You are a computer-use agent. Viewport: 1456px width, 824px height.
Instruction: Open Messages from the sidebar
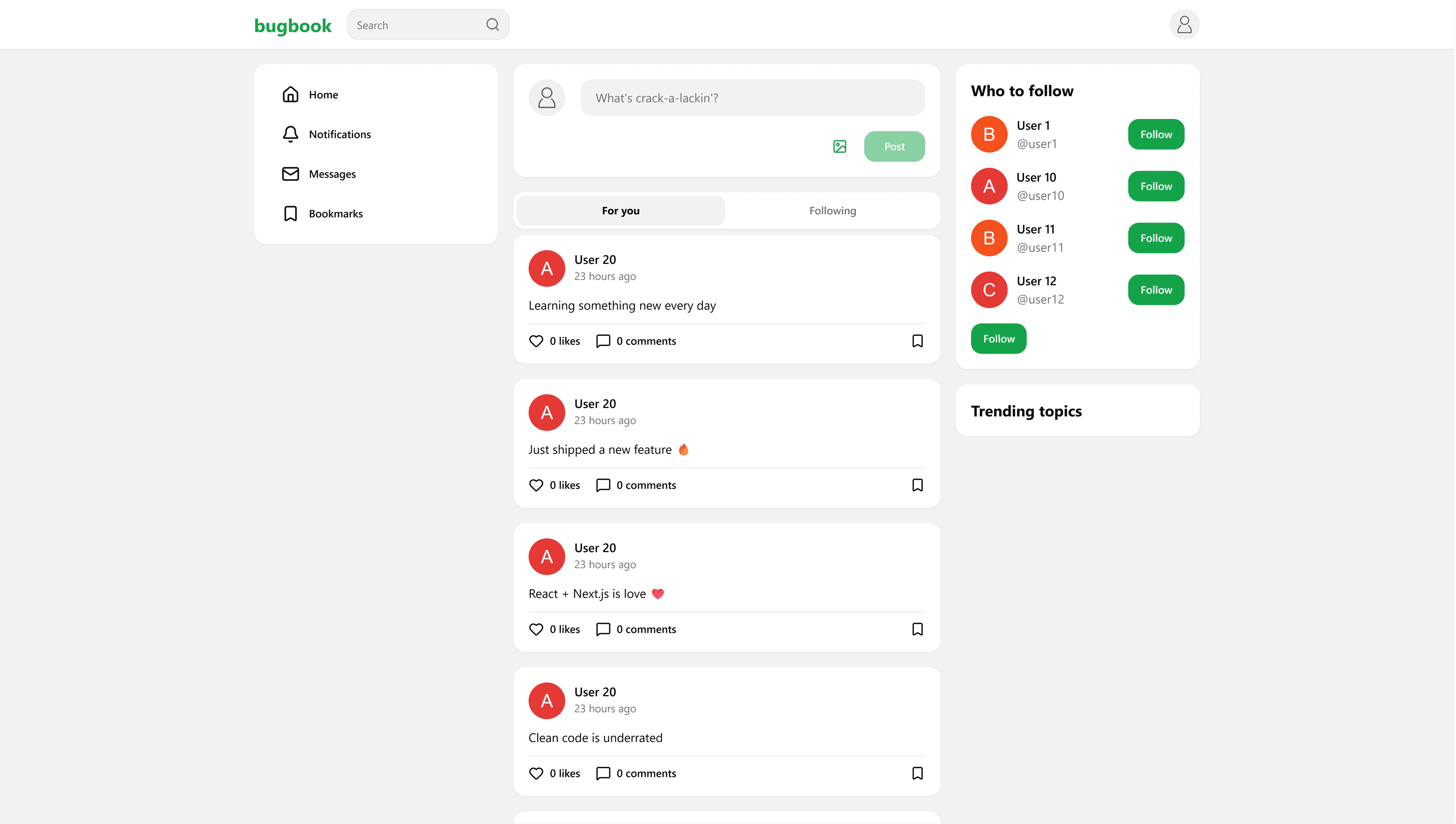pos(332,174)
